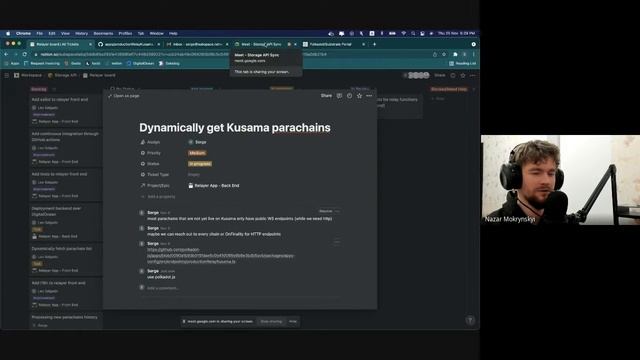Go to Relayer board breadcrumb
The image size is (640, 360).
[x=99, y=76]
